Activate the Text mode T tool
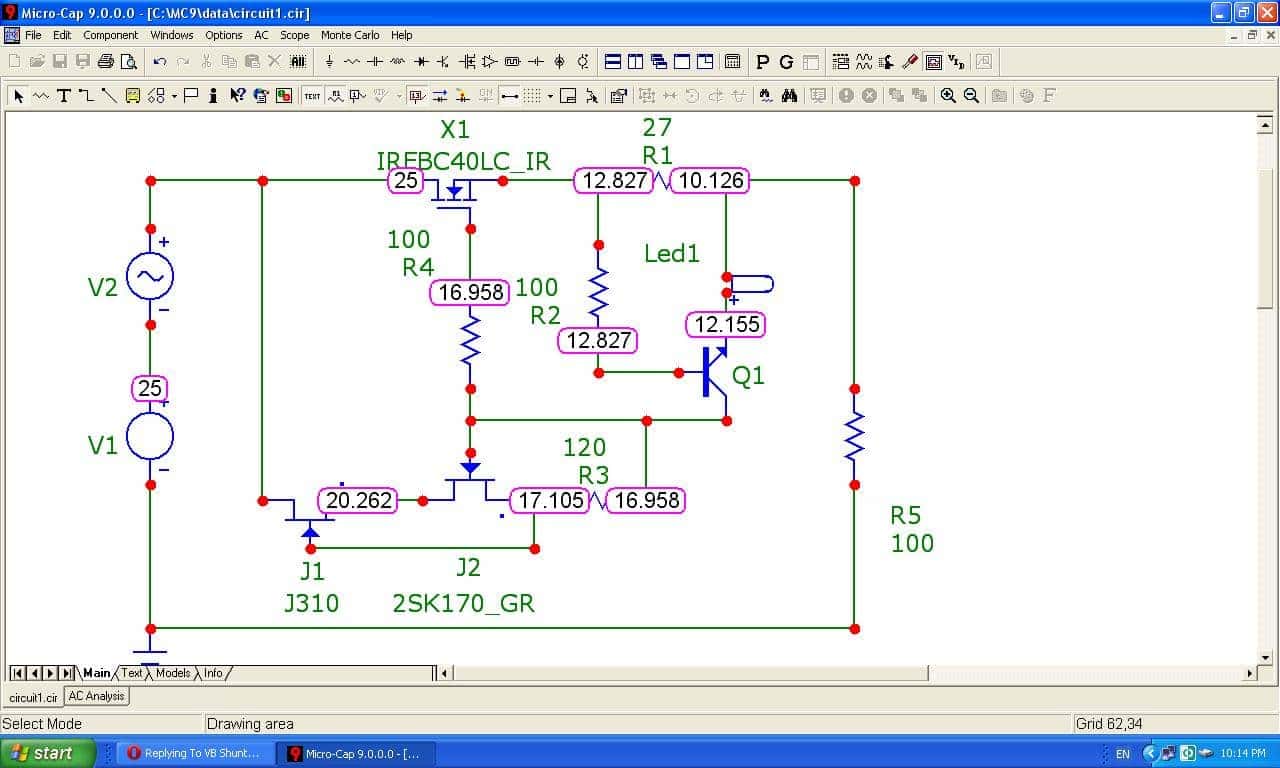 (63, 96)
